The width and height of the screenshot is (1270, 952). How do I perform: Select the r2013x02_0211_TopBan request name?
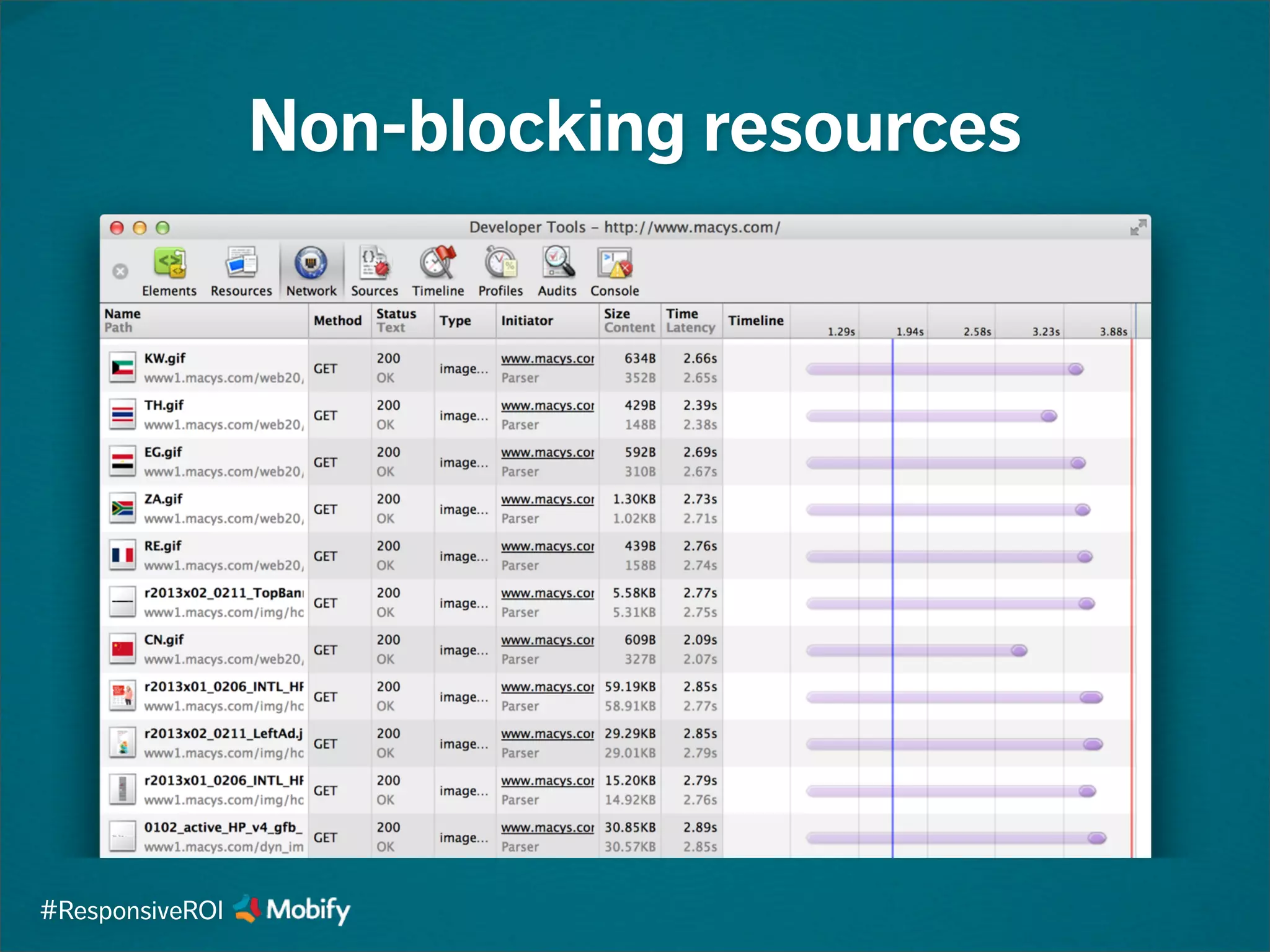click(224, 593)
